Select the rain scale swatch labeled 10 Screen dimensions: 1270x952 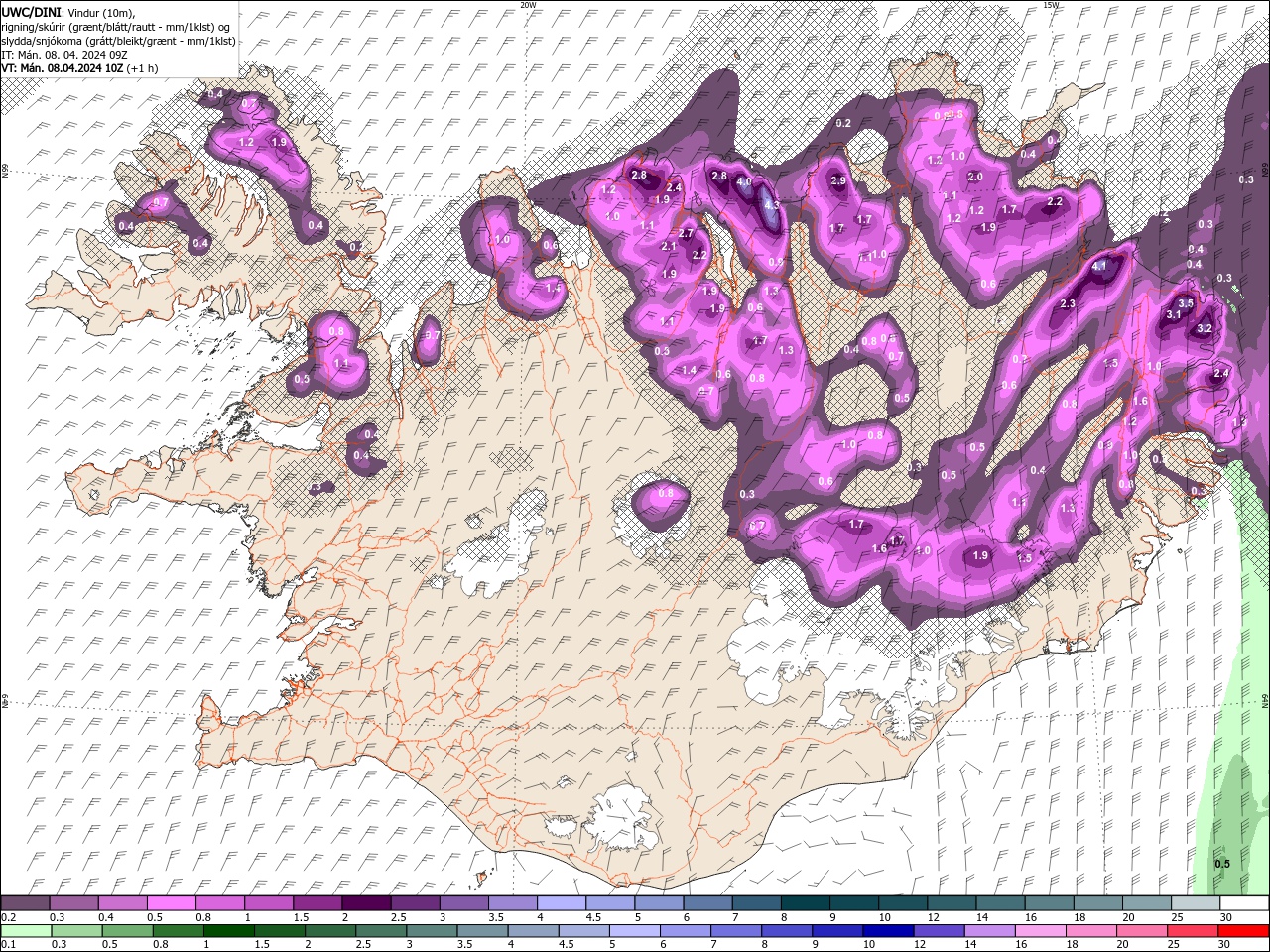tap(888, 931)
